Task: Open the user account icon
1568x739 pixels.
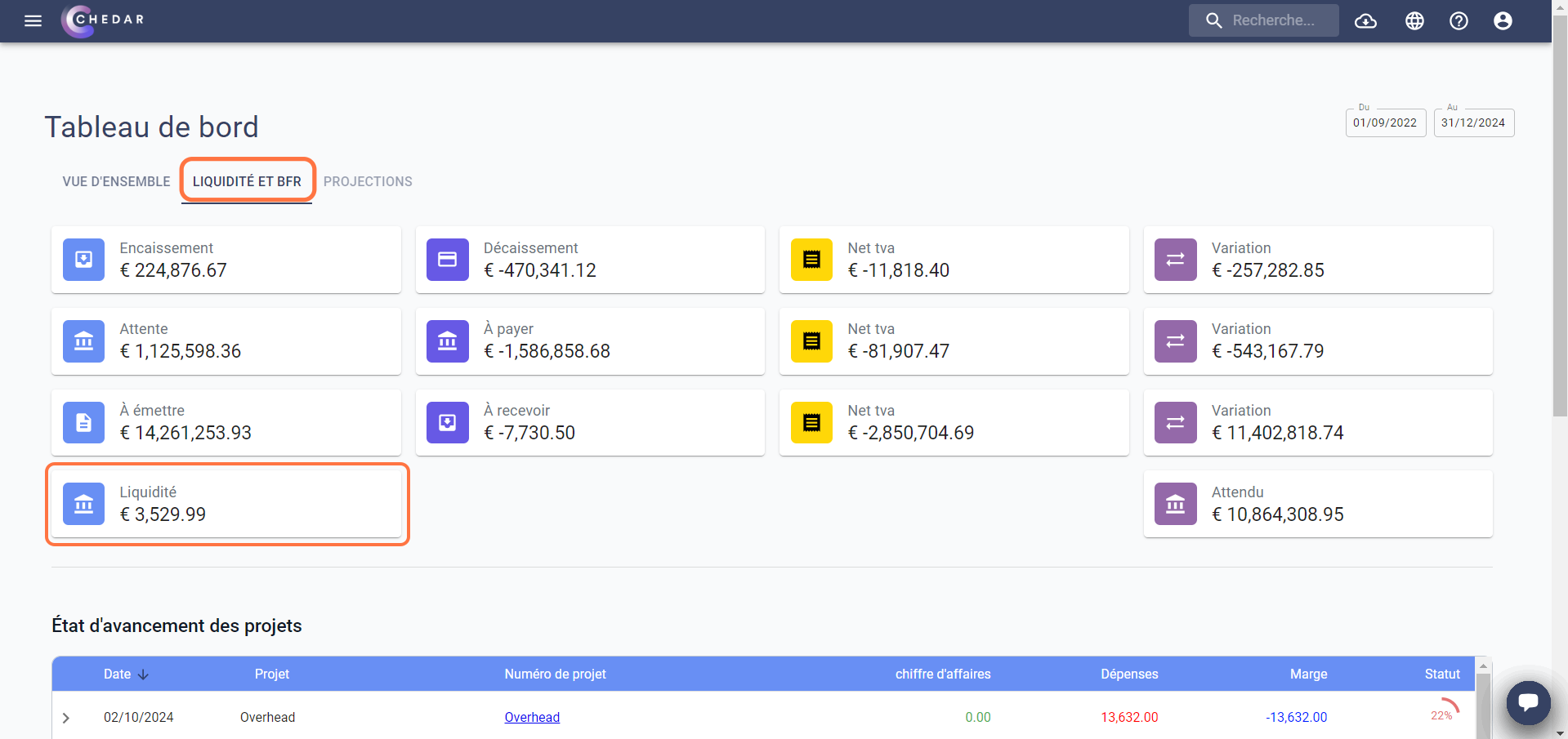Action: (x=1503, y=20)
